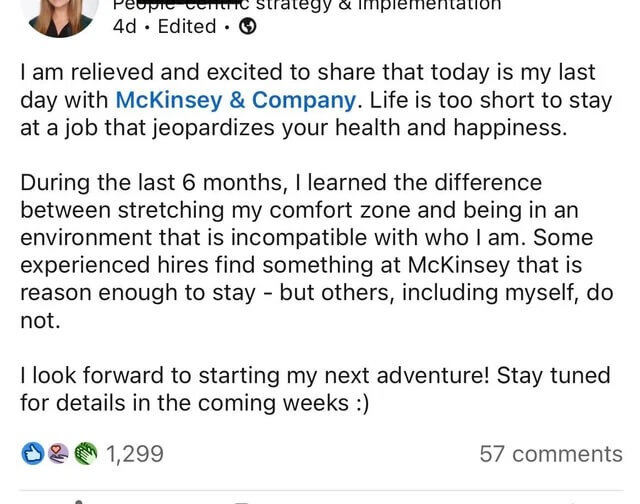Screen dimensions: 640x504
Task: Click the smiley at the post's end
Action: (360, 403)
